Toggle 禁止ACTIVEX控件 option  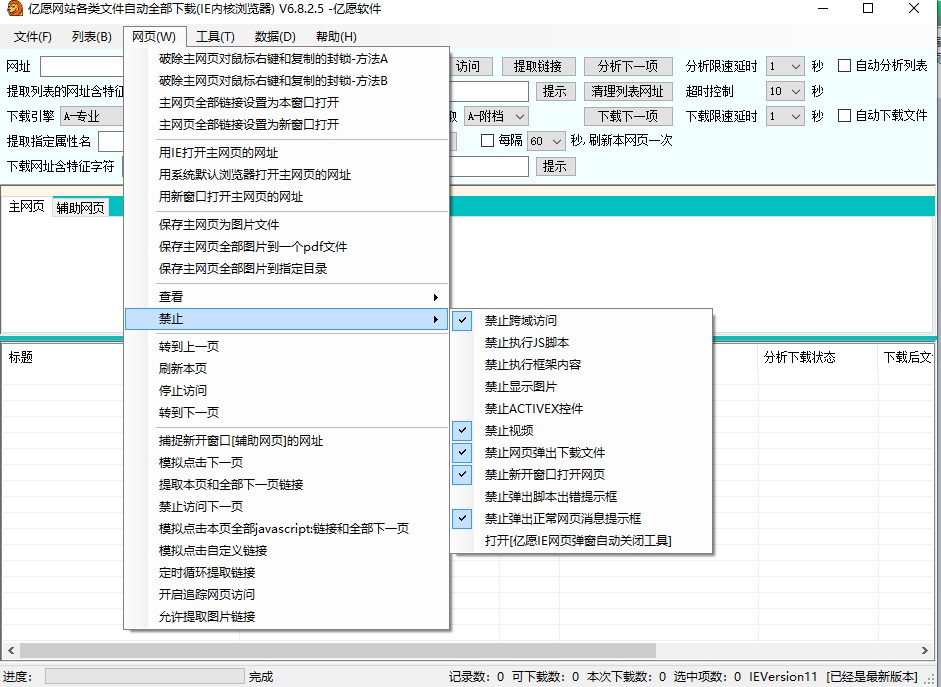(x=582, y=409)
